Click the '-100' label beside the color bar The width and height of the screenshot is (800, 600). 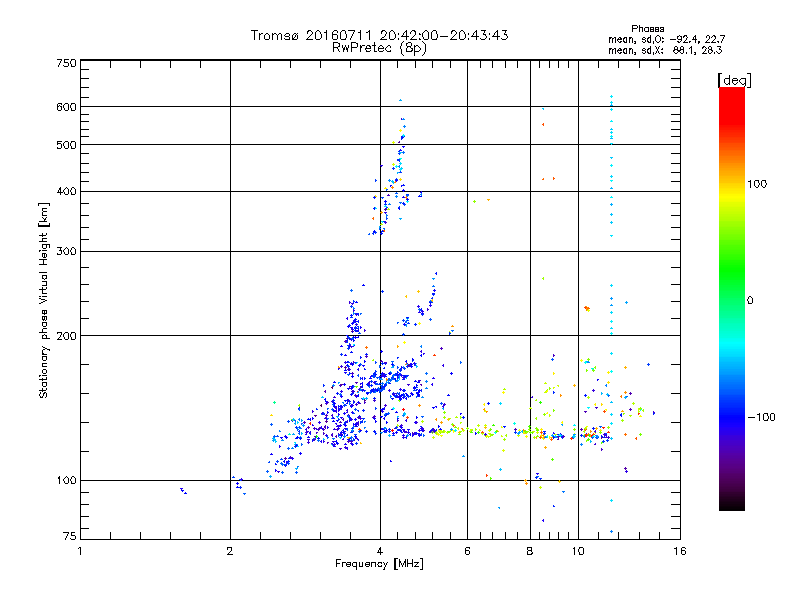761,417
